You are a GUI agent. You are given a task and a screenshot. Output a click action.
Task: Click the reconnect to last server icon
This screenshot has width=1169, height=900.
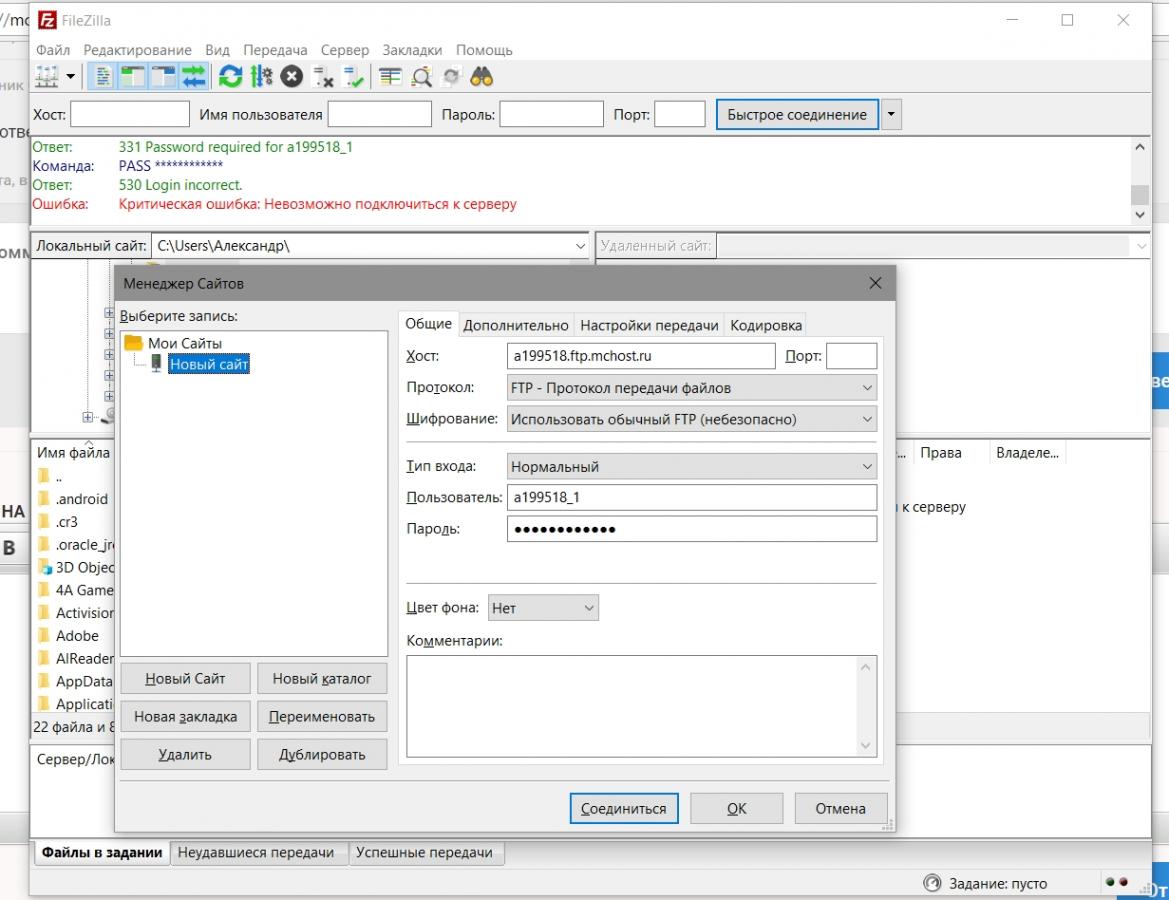[x=353, y=76]
